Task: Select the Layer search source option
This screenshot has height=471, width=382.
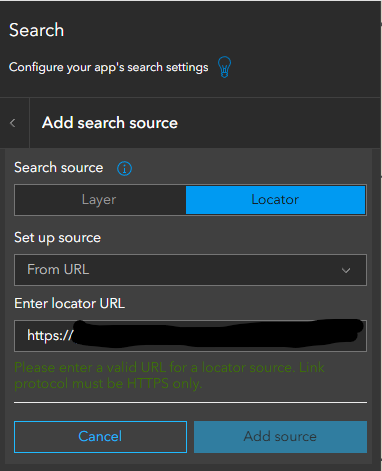Action: click(100, 200)
